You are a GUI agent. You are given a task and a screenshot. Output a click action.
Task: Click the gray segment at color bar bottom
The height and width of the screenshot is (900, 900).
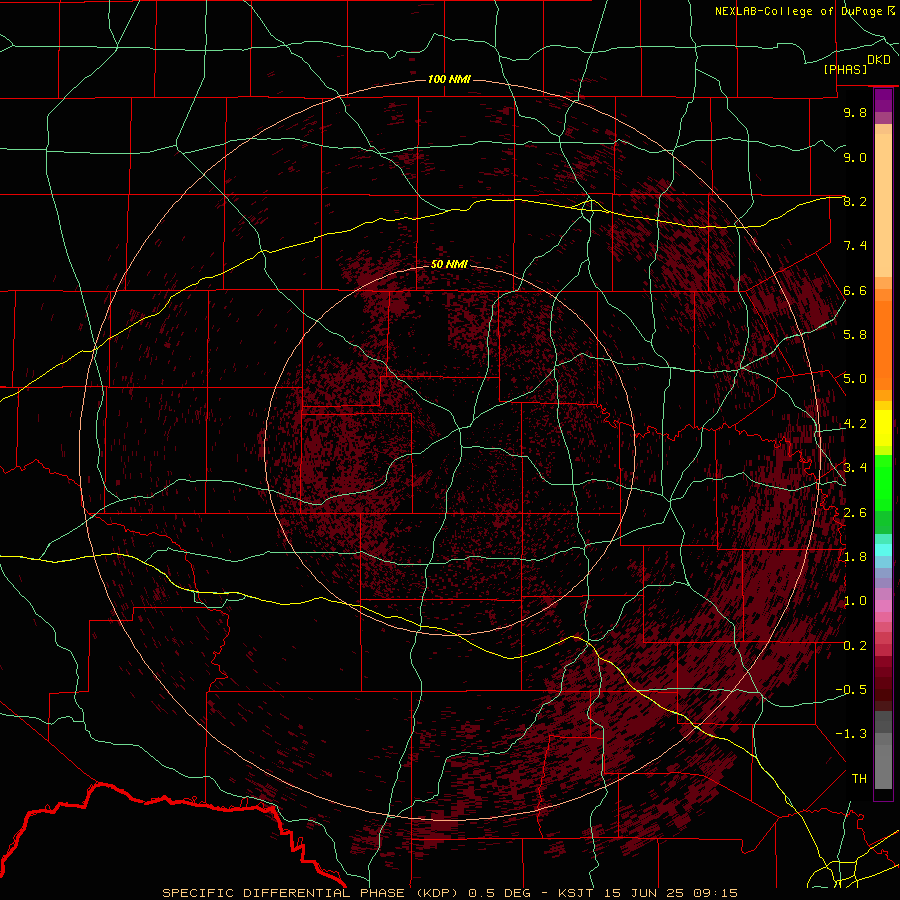(883, 766)
